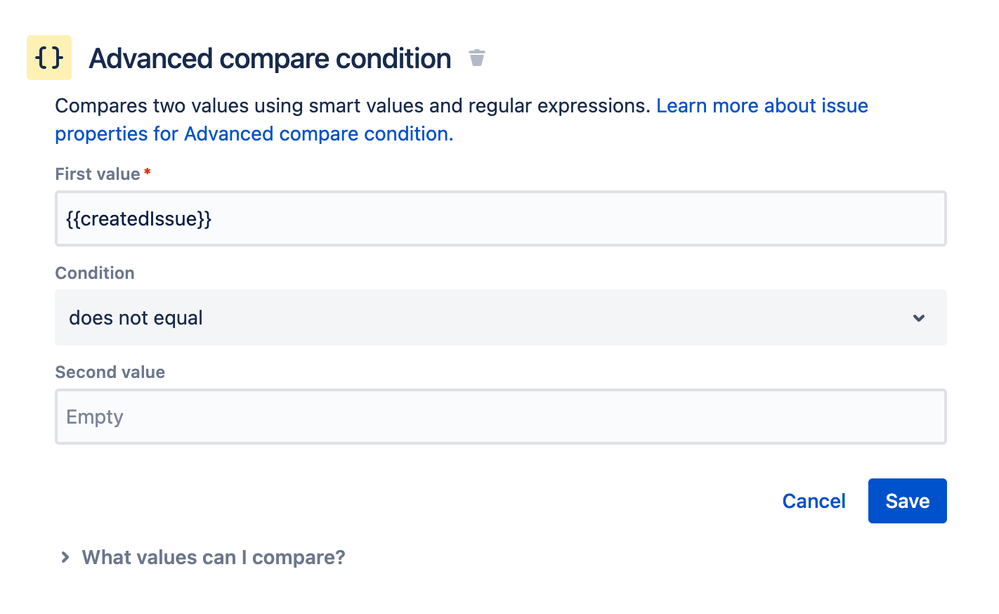Click the 'First value' field label
Viewport: 999px width, 614px height.
coord(97,174)
